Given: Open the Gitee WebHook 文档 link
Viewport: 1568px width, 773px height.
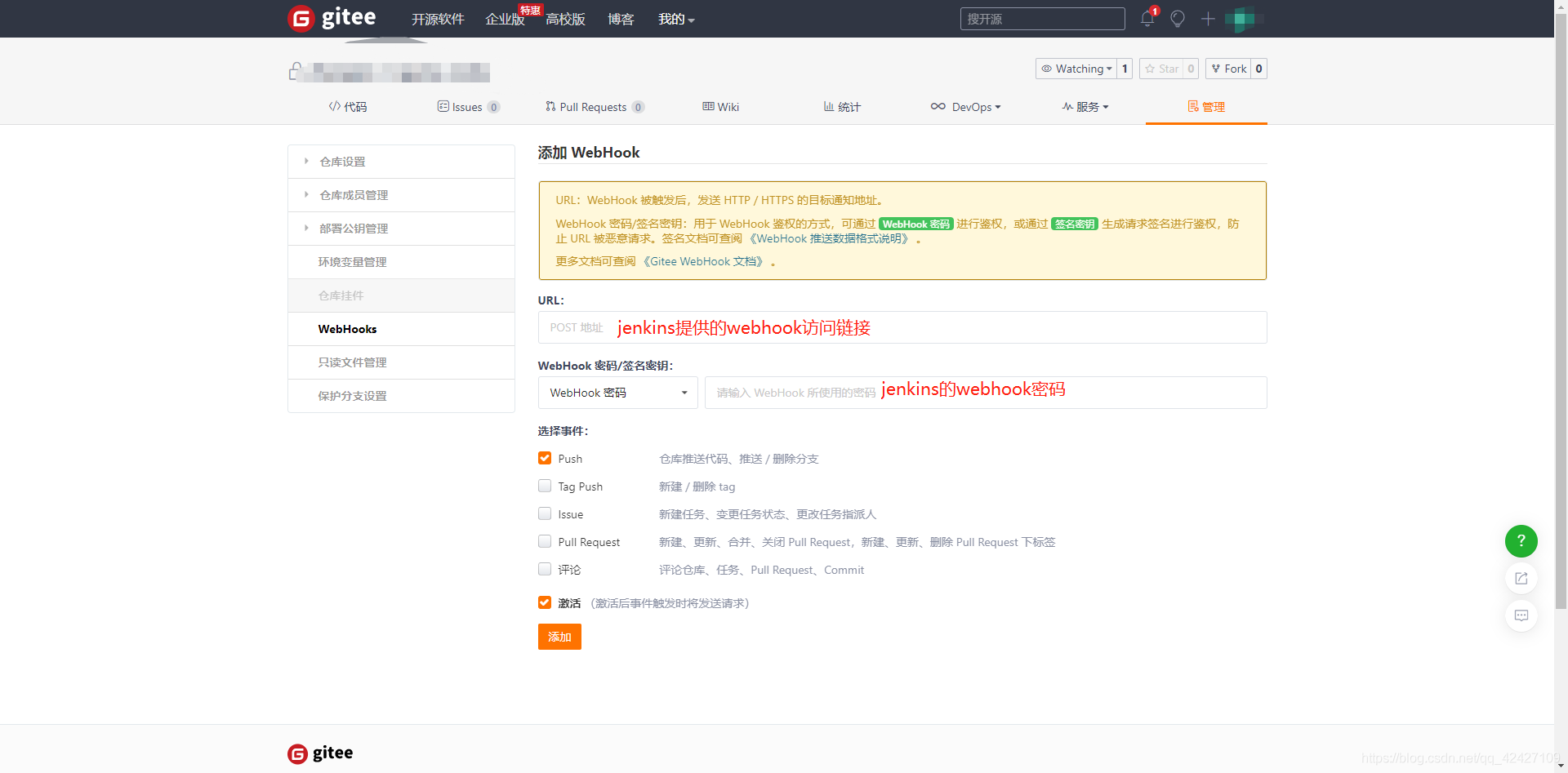Looking at the screenshot, I should point(704,261).
